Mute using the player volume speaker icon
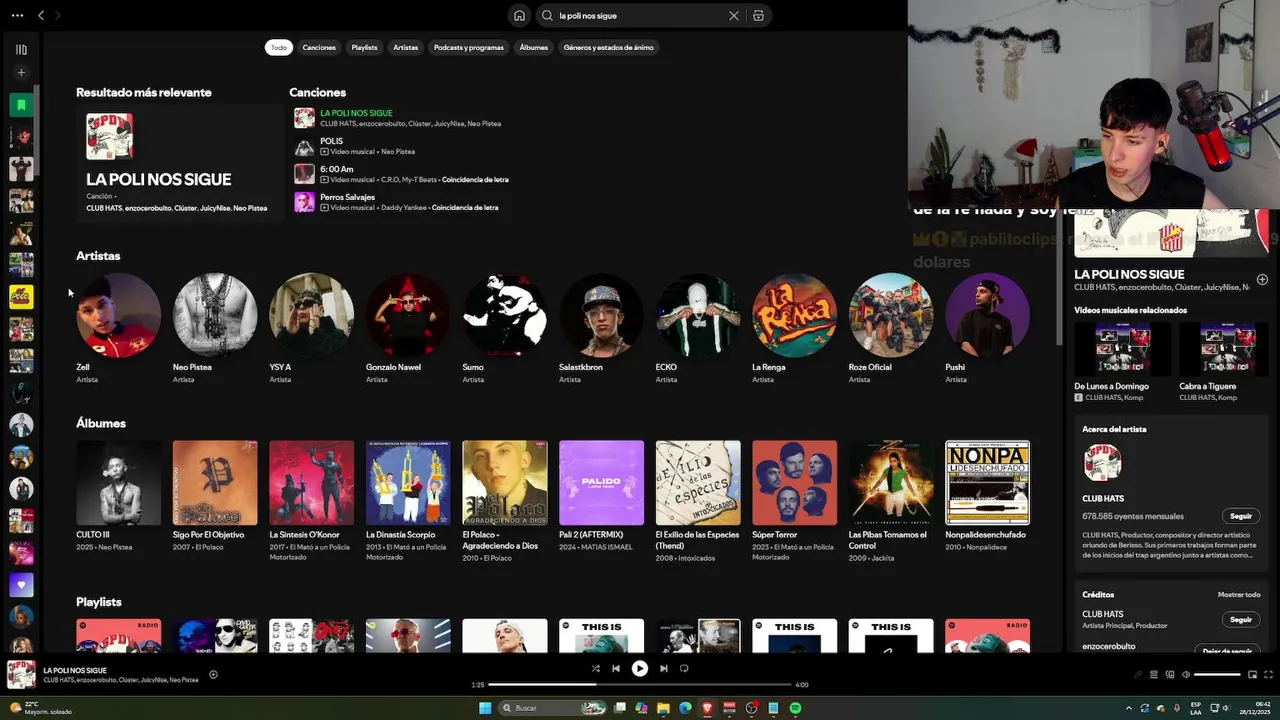The image size is (1280, 720). [x=1185, y=675]
